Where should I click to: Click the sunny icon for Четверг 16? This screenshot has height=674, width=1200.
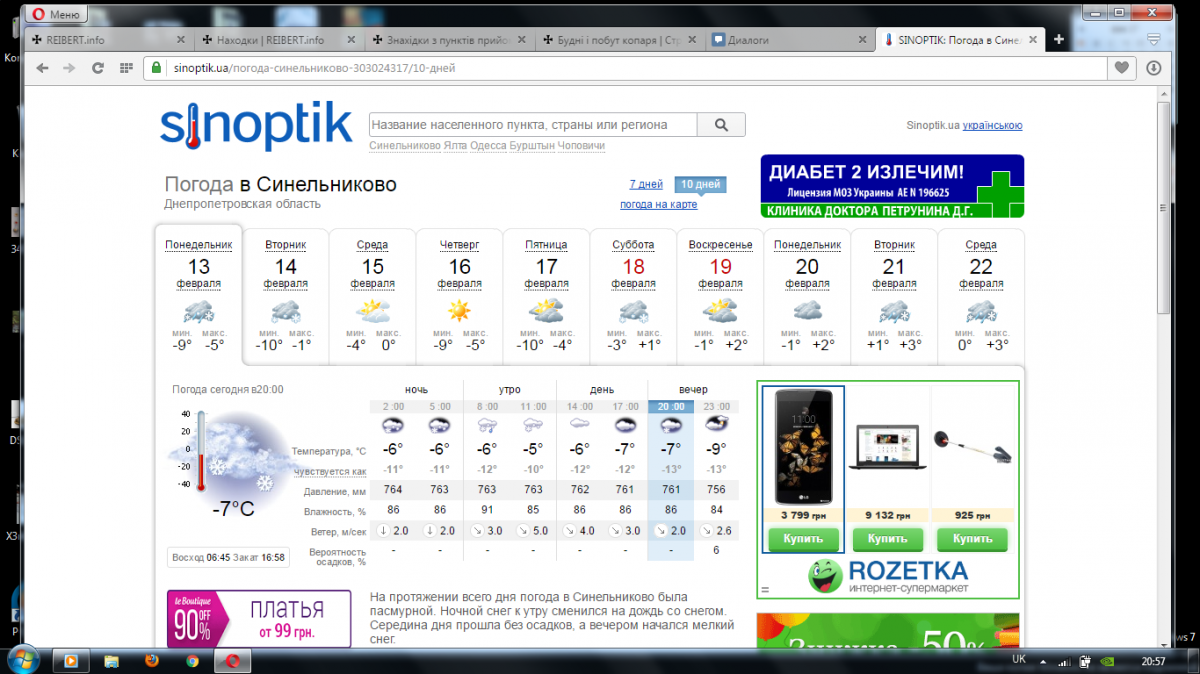(459, 310)
